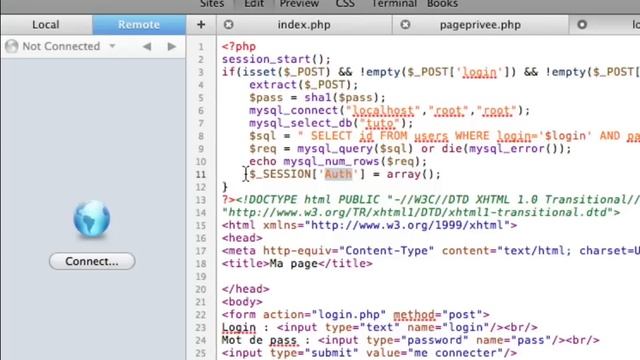Go back with the left arrow
This screenshot has width=640, height=360.
coord(147,47)
